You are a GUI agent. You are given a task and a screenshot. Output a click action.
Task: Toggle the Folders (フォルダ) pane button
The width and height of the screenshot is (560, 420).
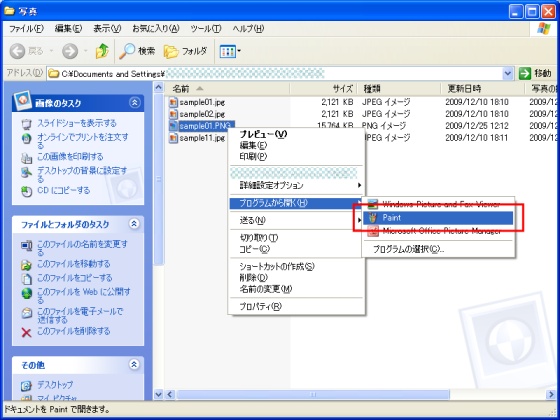[x=185, y=51]
